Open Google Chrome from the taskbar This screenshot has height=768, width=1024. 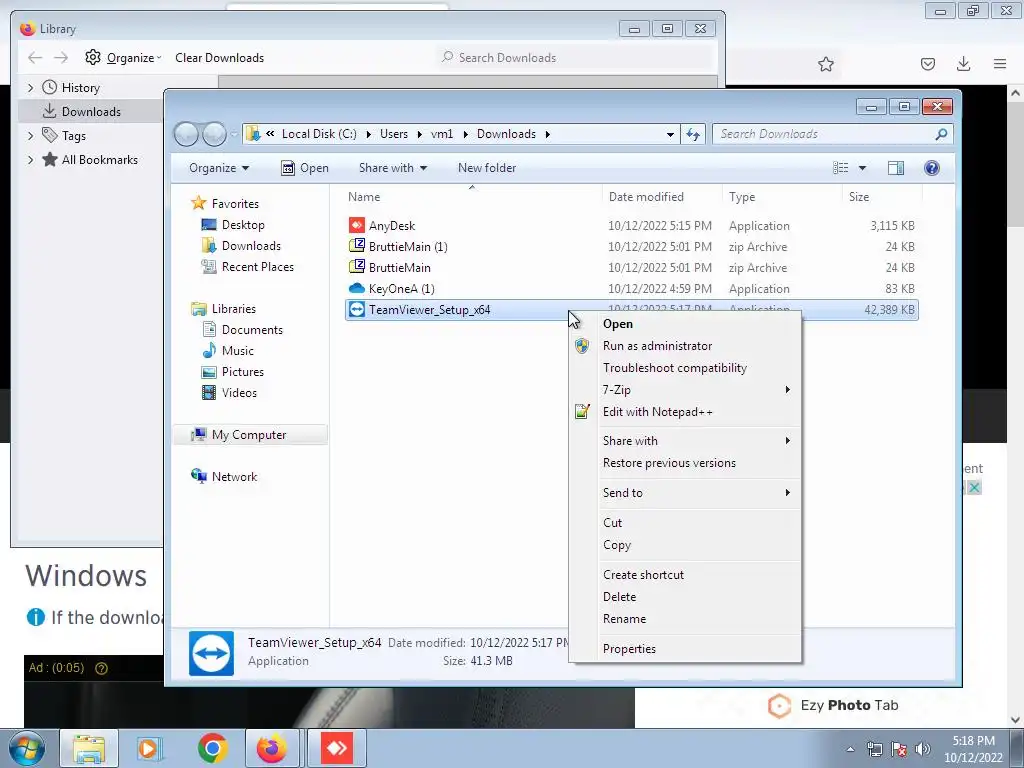click(212, 748)
